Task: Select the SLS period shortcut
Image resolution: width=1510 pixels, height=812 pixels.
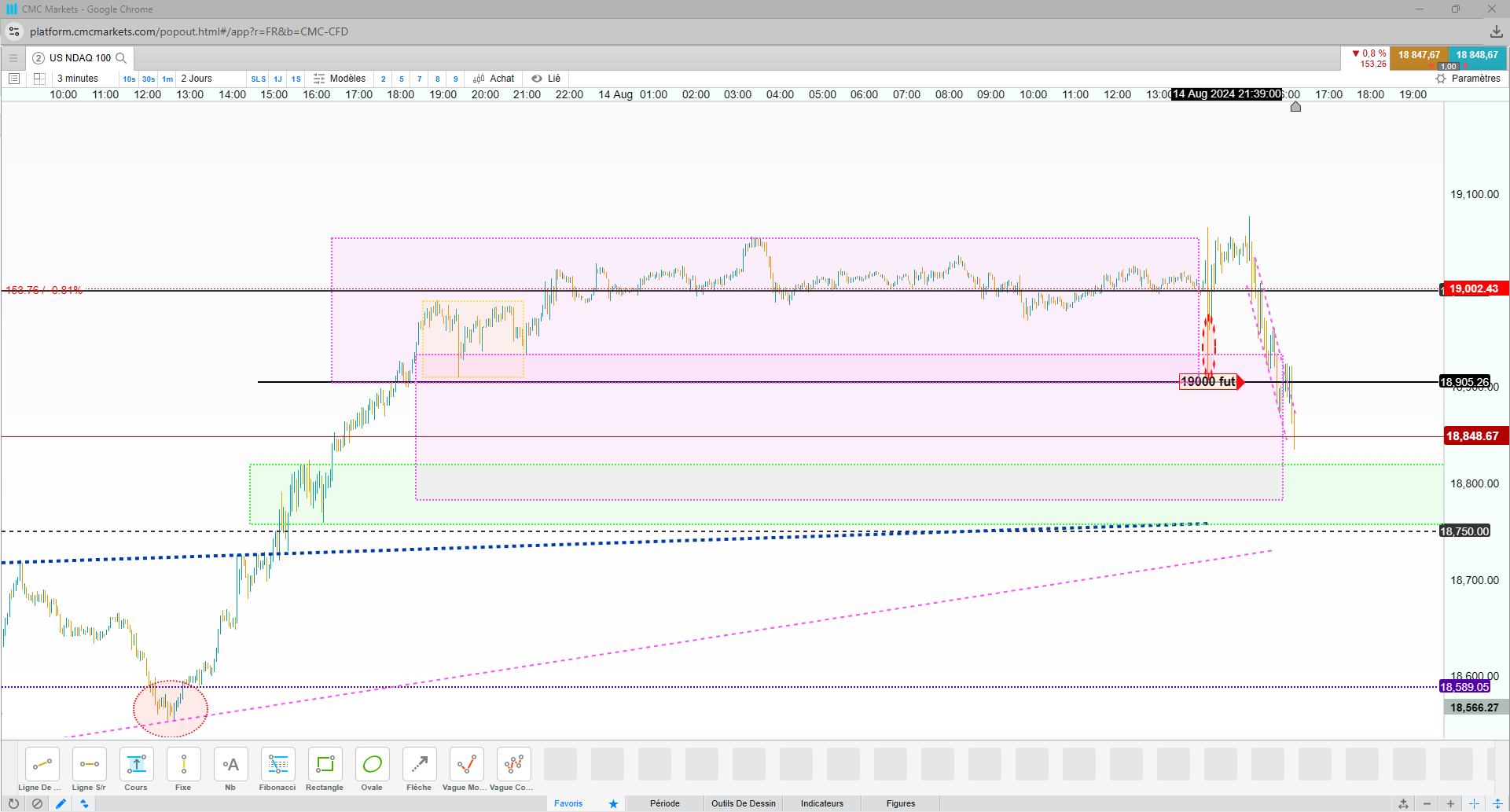Action: tap(259, 79)
